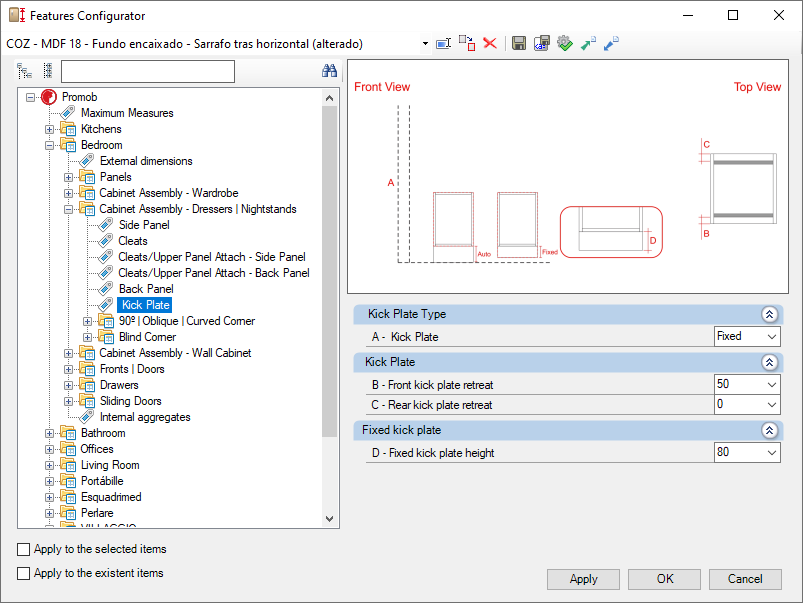The image size is (803, 603).
Task: Click the tree search input field
Action: click(148, 71)
